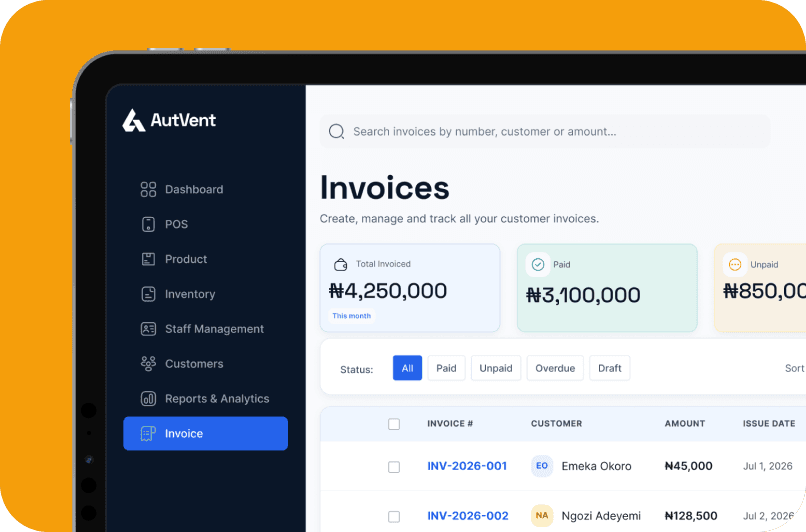Click the Paid checkmark icon
The width and height of the screenshot is (806, 532).
[538, 264]
